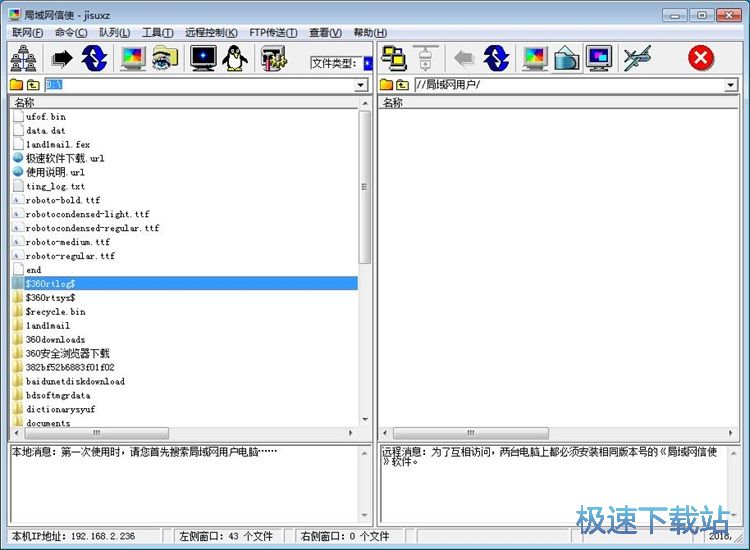Click the red X stop icon
The image size is (750, 550).
(x=701, y=58)
